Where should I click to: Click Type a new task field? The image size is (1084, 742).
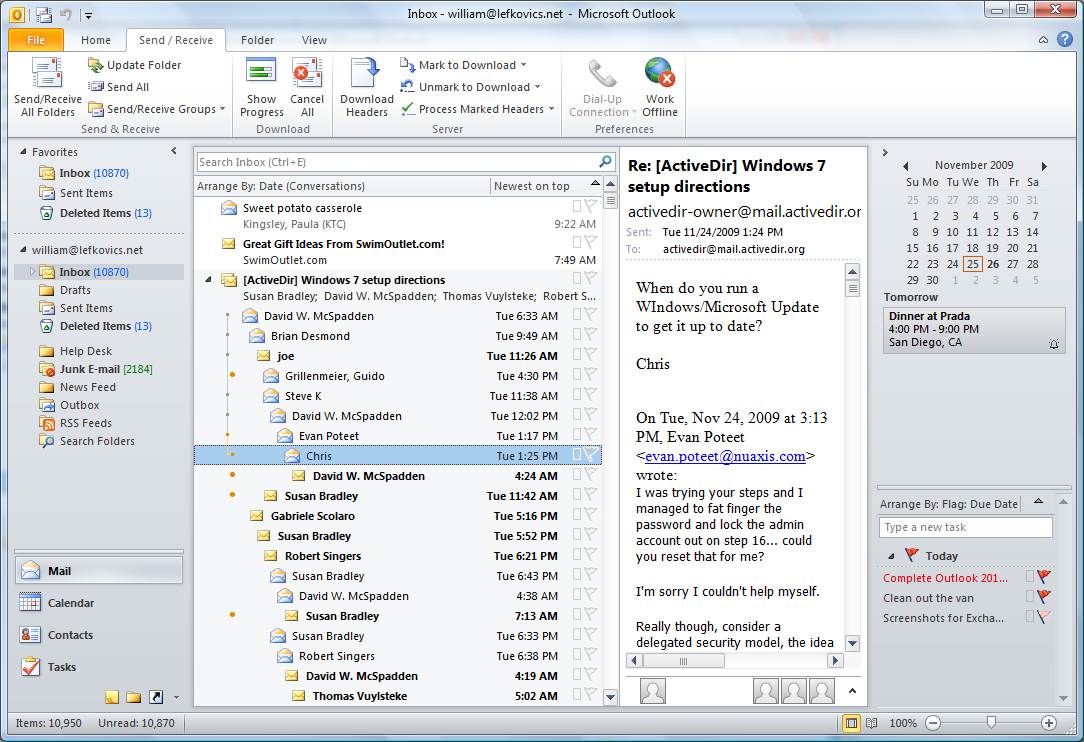tap(966, 527)
